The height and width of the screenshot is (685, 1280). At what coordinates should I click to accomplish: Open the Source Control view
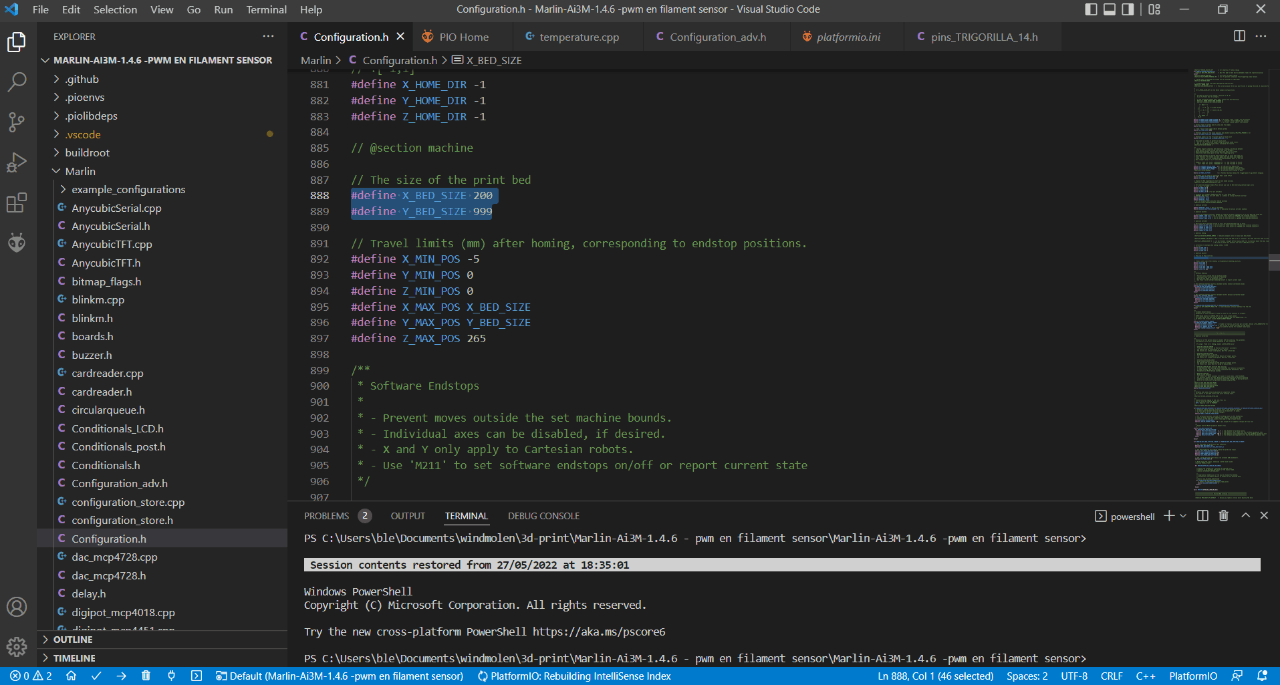pyautogui.click(x=17, y=122)
